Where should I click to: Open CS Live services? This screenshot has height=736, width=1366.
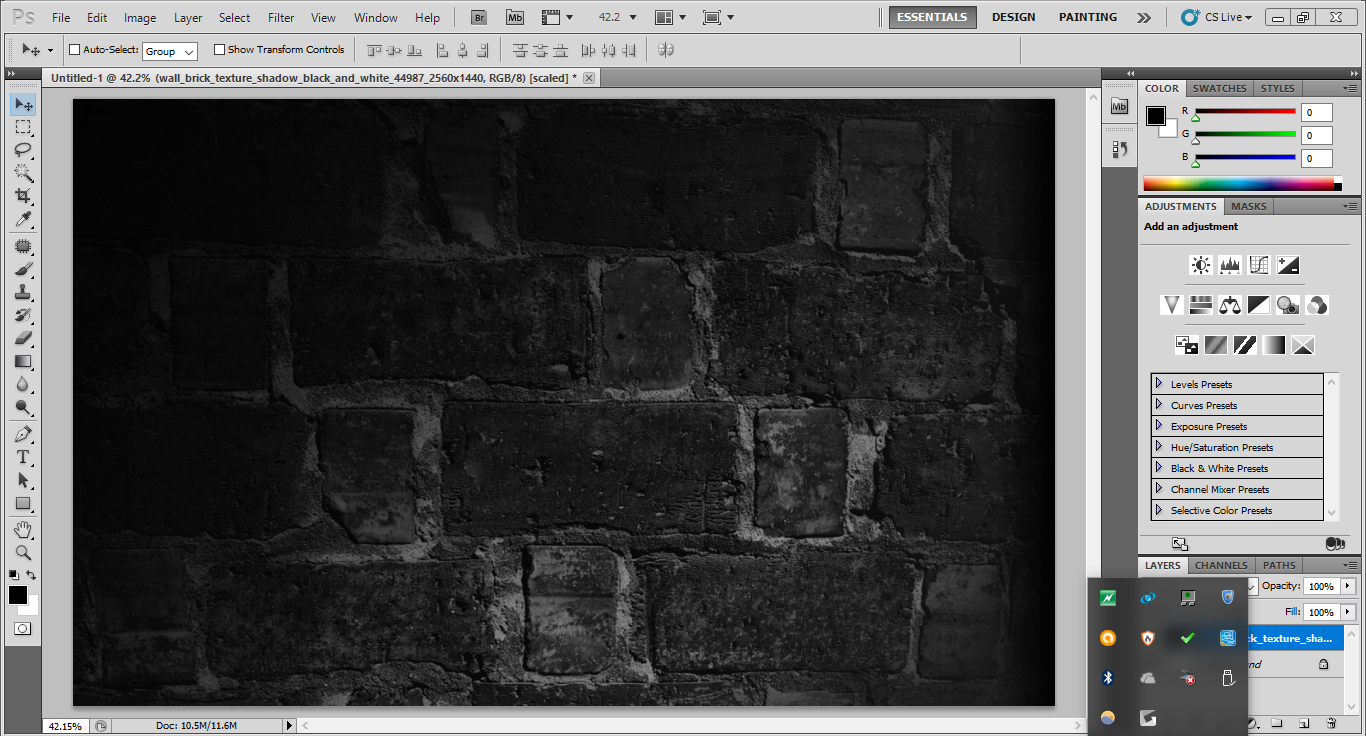[x=1216, y=17]
